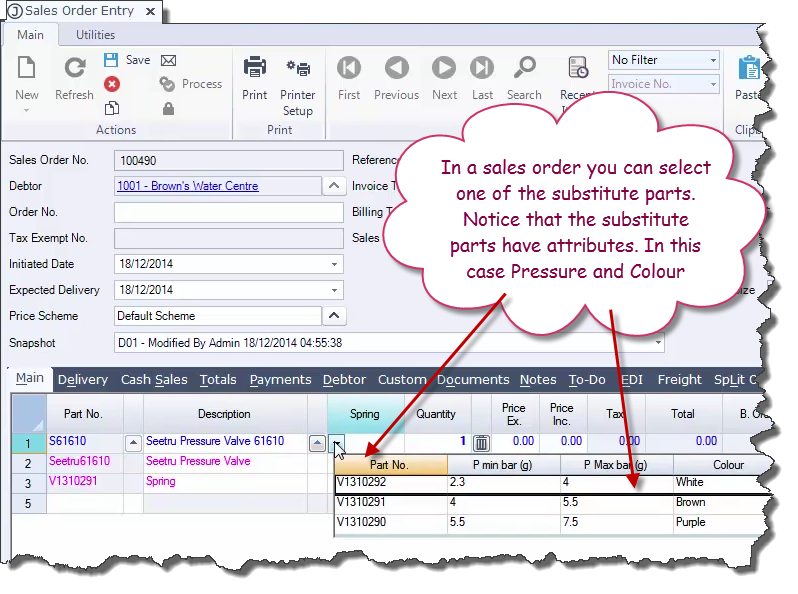Screen dimensions: 798x594
Task: Click the Spring description in row 3
Action: [161, 481]
